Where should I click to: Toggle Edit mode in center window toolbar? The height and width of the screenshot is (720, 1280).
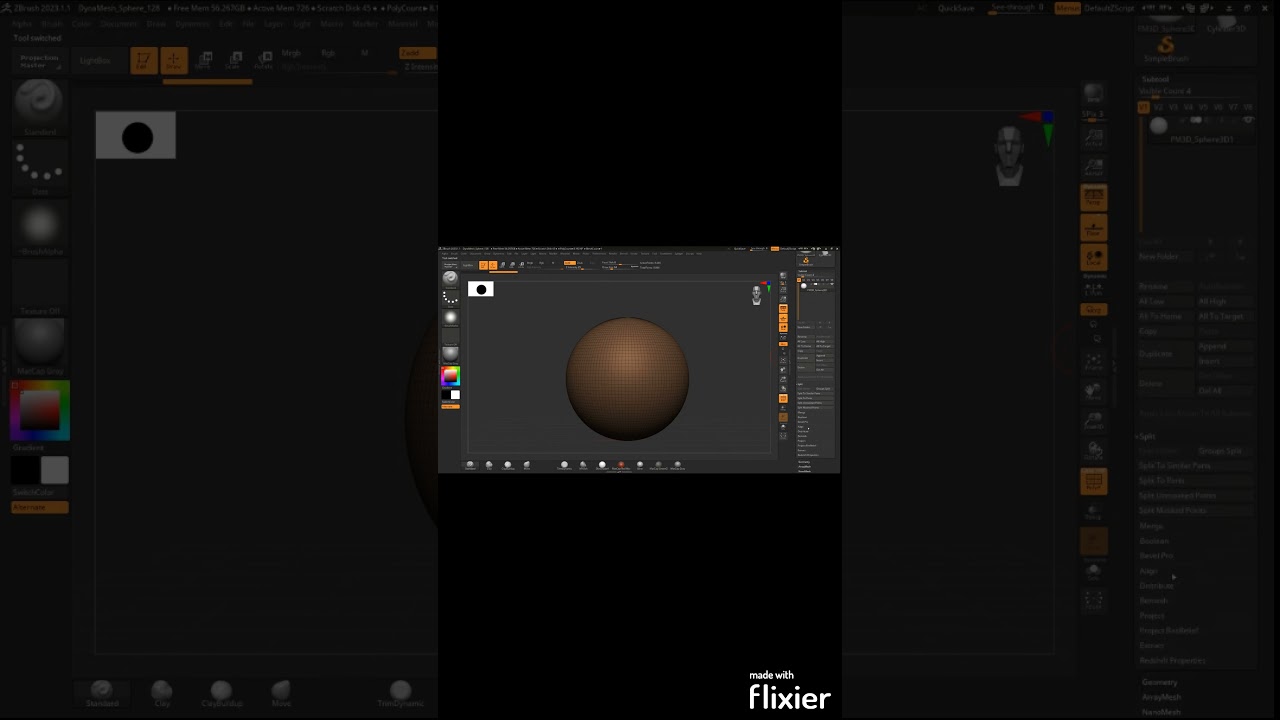484,265
